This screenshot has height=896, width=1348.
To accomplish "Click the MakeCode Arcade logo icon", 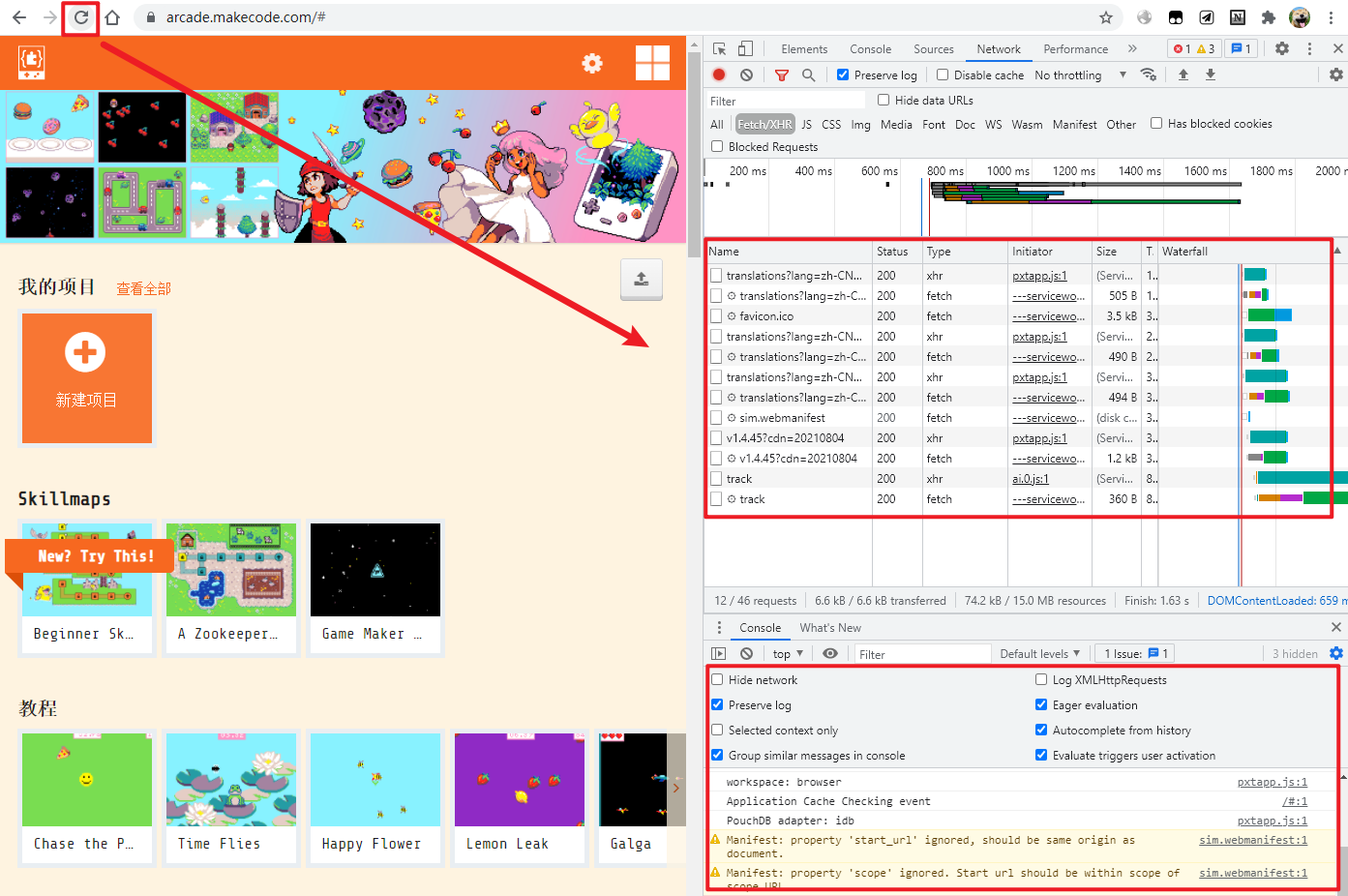I will (x=31, y=62).
